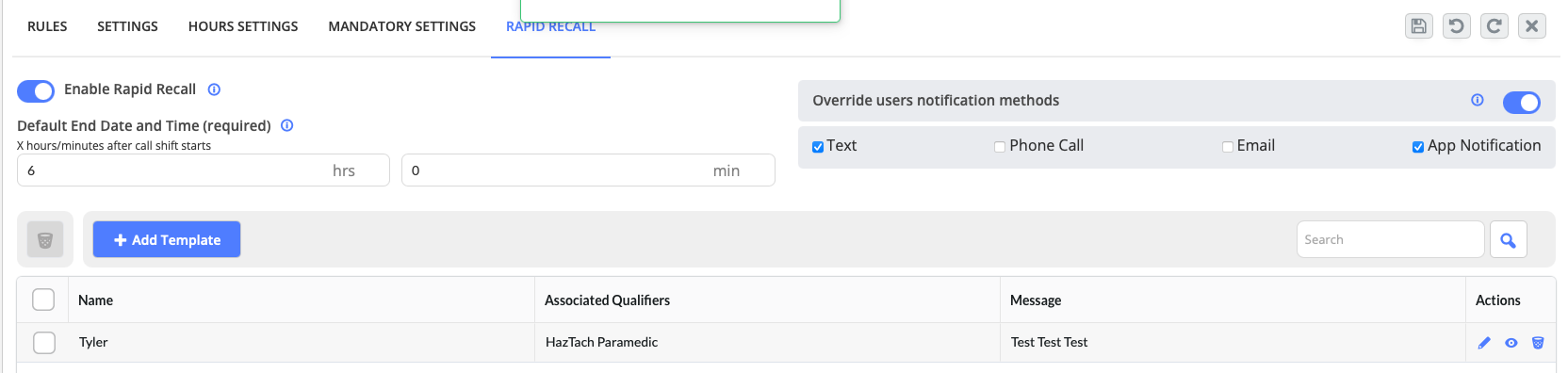The image size is (1568, 373).
Task: Select the Tyler row checkbox
Action: click(x=44, y=343)
